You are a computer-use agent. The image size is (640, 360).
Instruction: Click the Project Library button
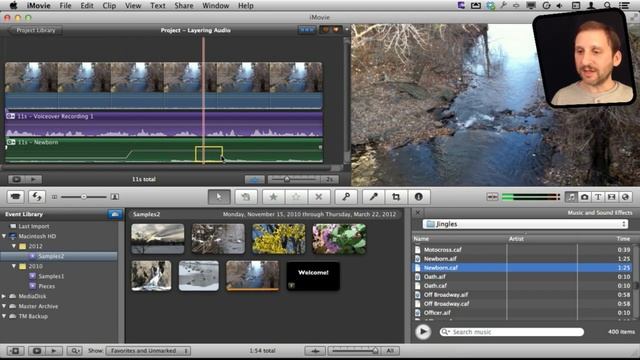35,30
